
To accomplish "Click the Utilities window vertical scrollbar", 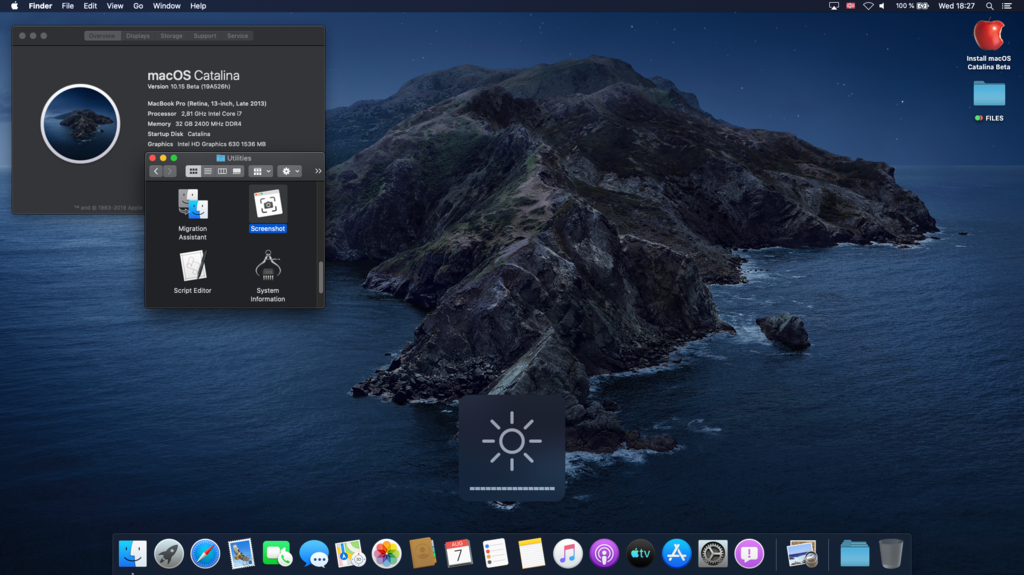I will [321, 278].
